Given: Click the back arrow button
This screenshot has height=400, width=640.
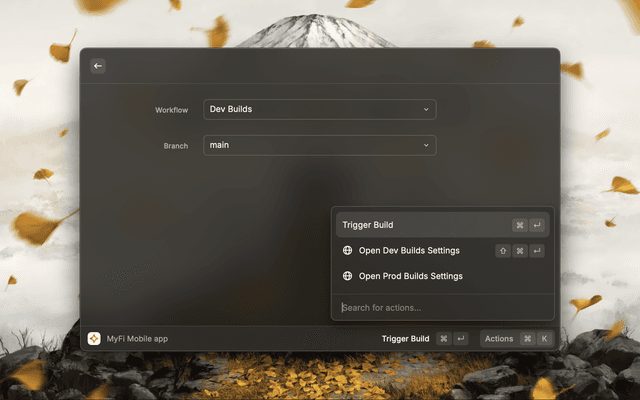Looking at the screenshot, I should [98, 66].
